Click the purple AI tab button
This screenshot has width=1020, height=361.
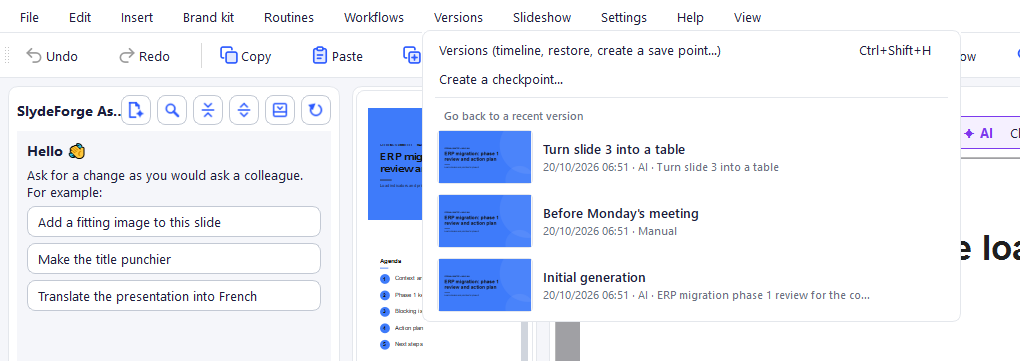[x=978, y=133]
